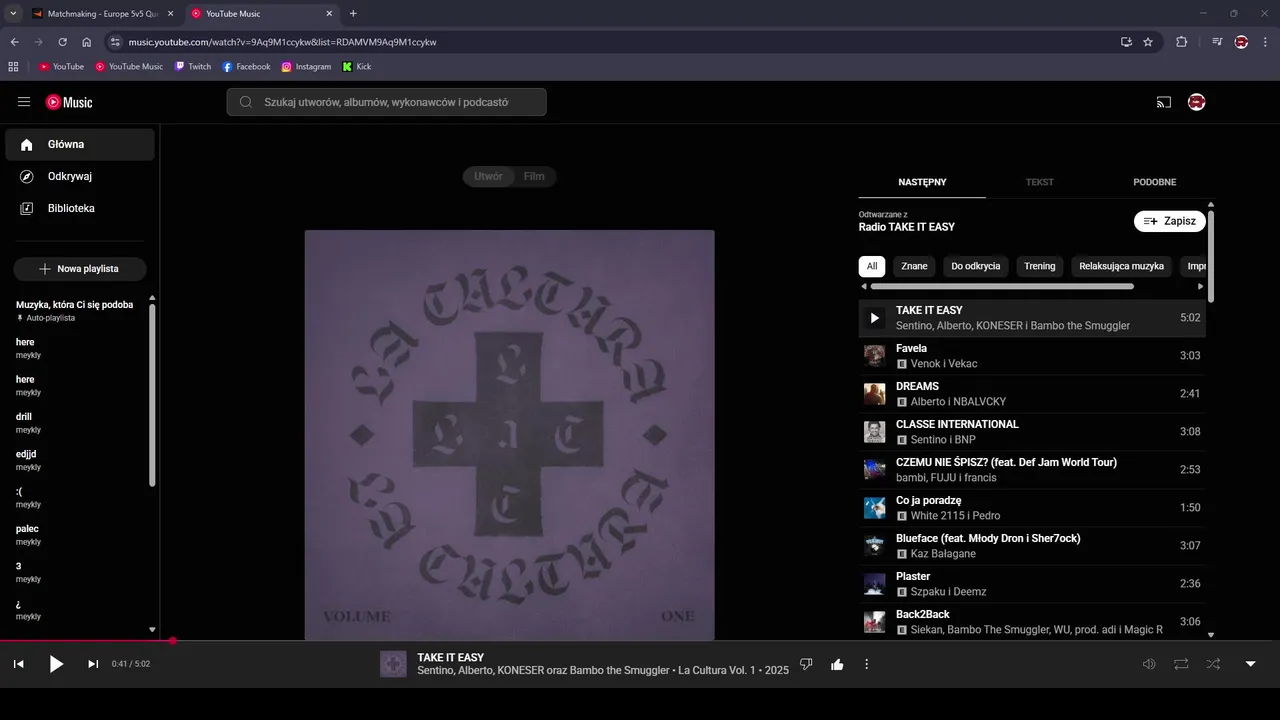Click the DREAMS thumbnail in queue
1280x720 pixels.
click(874, 394)
